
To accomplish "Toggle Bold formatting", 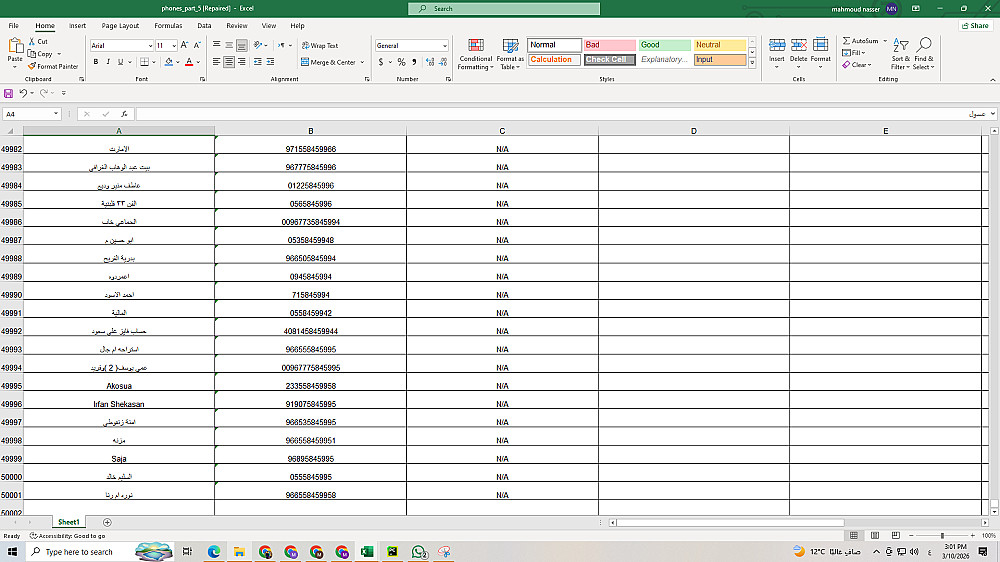I will (x=96, y=62).
